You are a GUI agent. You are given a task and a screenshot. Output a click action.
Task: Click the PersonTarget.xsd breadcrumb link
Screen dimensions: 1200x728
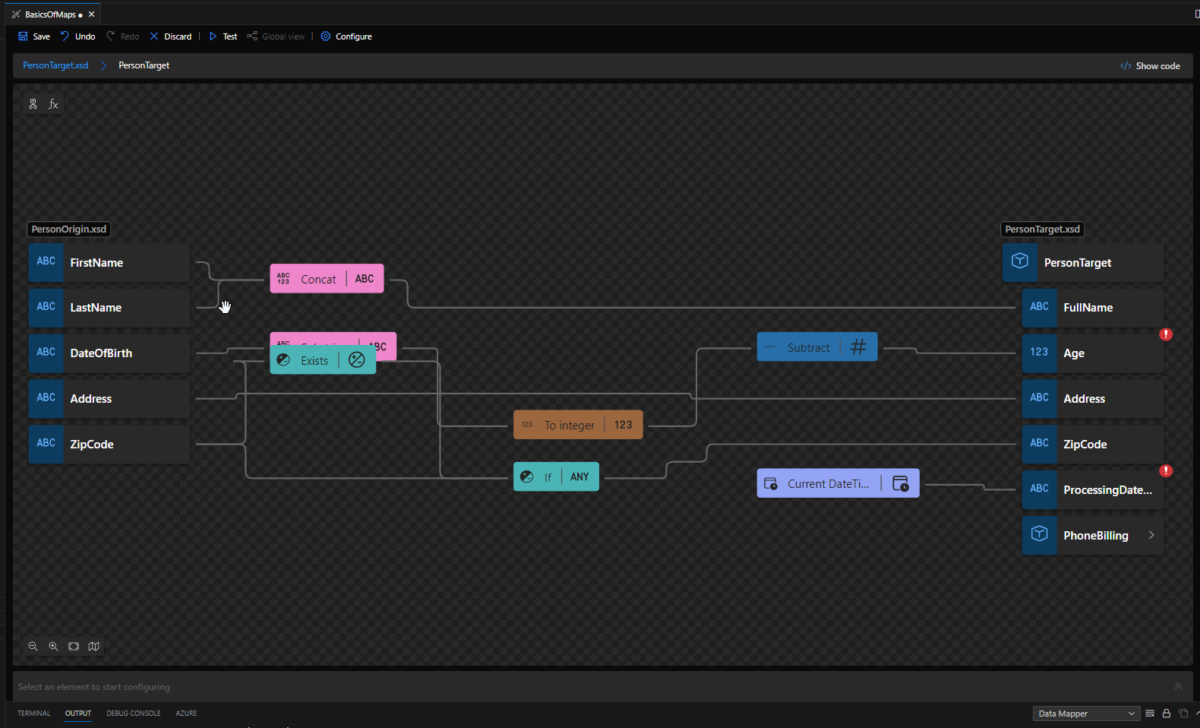pos(55,66)
